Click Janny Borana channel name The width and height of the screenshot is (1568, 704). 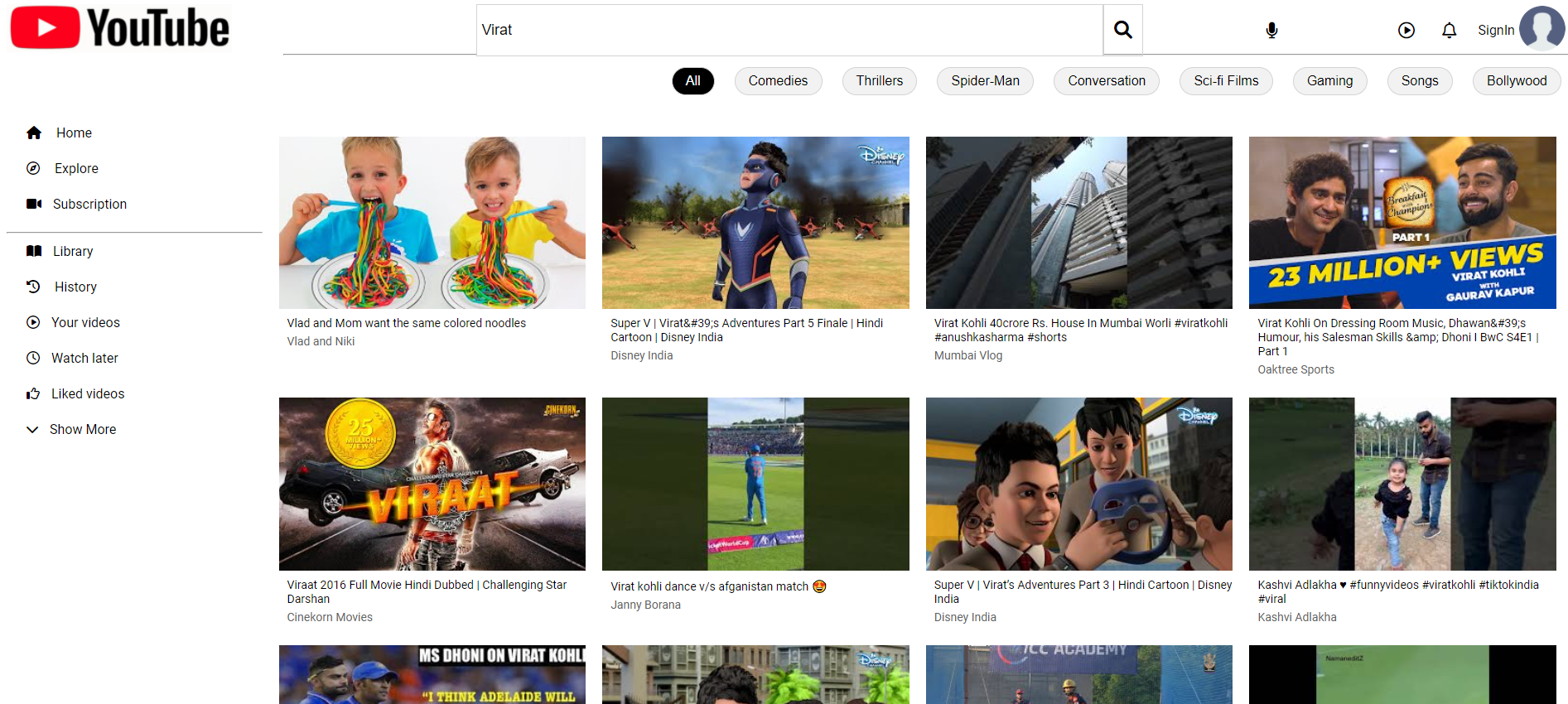pyautogui.click(x=645, y=605)
